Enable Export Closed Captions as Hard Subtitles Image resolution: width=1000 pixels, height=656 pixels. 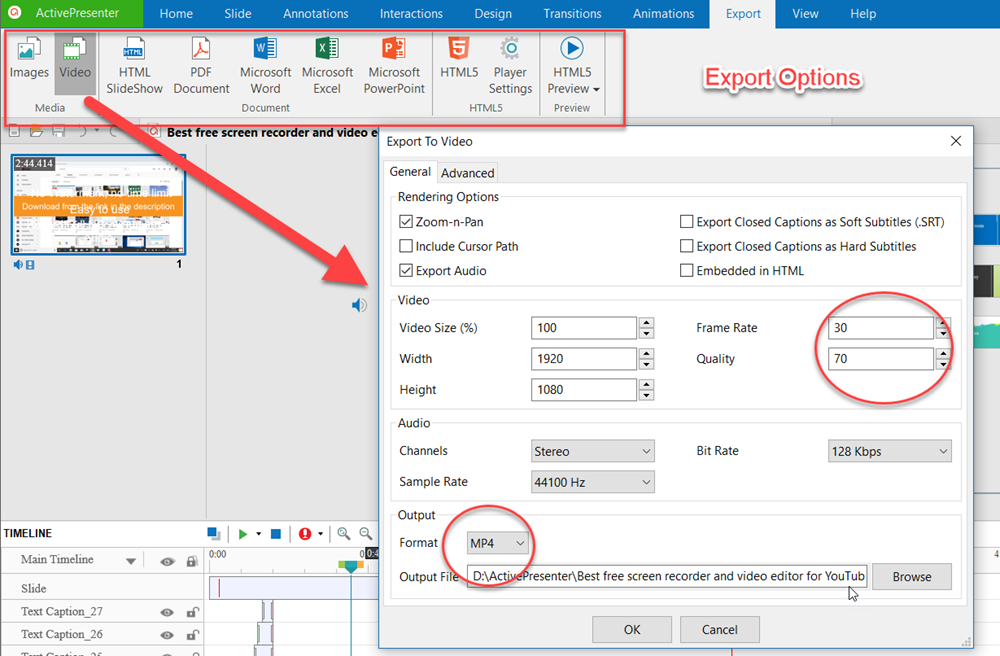686,246
